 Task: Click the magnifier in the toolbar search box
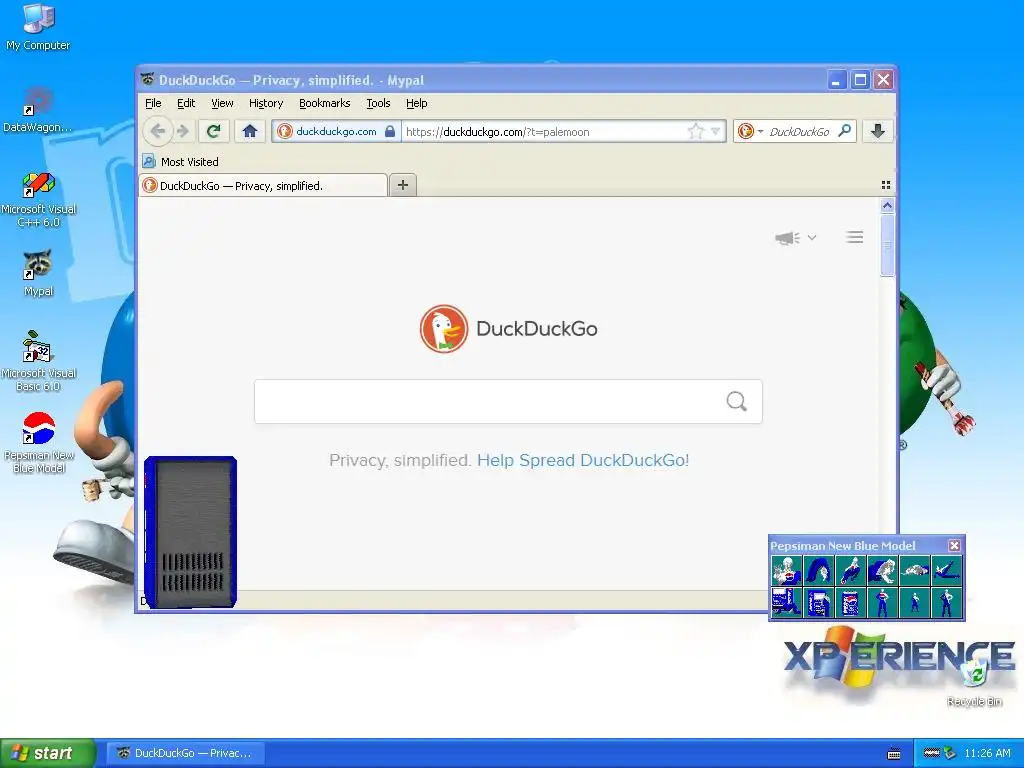[844, 131]
